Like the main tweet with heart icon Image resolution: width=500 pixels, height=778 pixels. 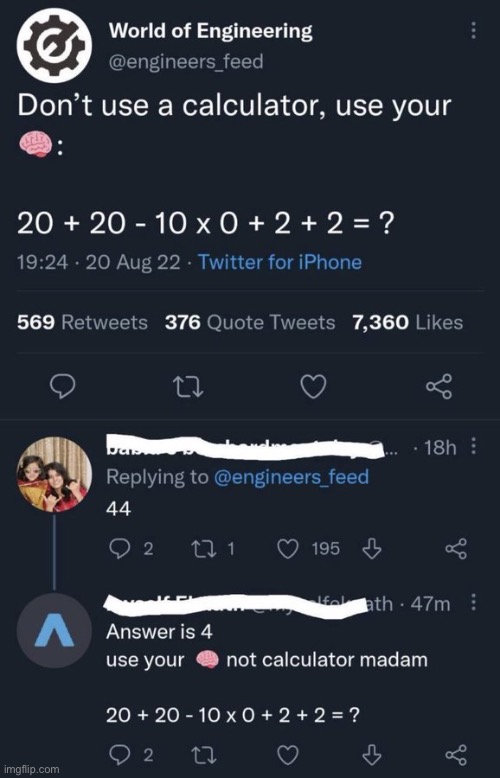click(314, 387)
